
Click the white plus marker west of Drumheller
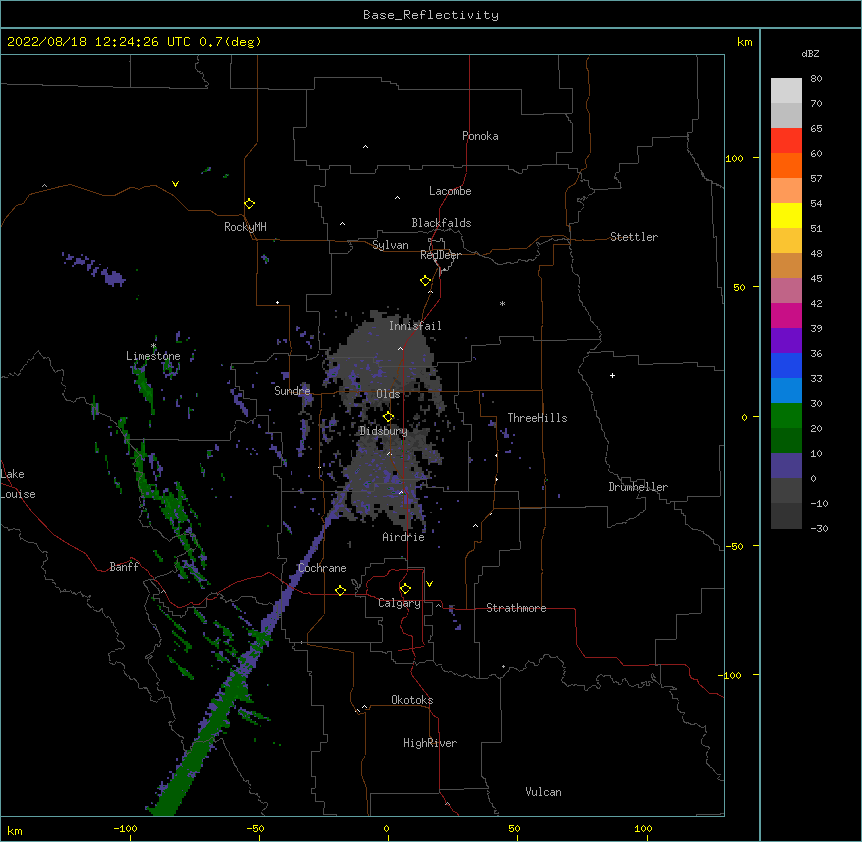tap(612, 375)
